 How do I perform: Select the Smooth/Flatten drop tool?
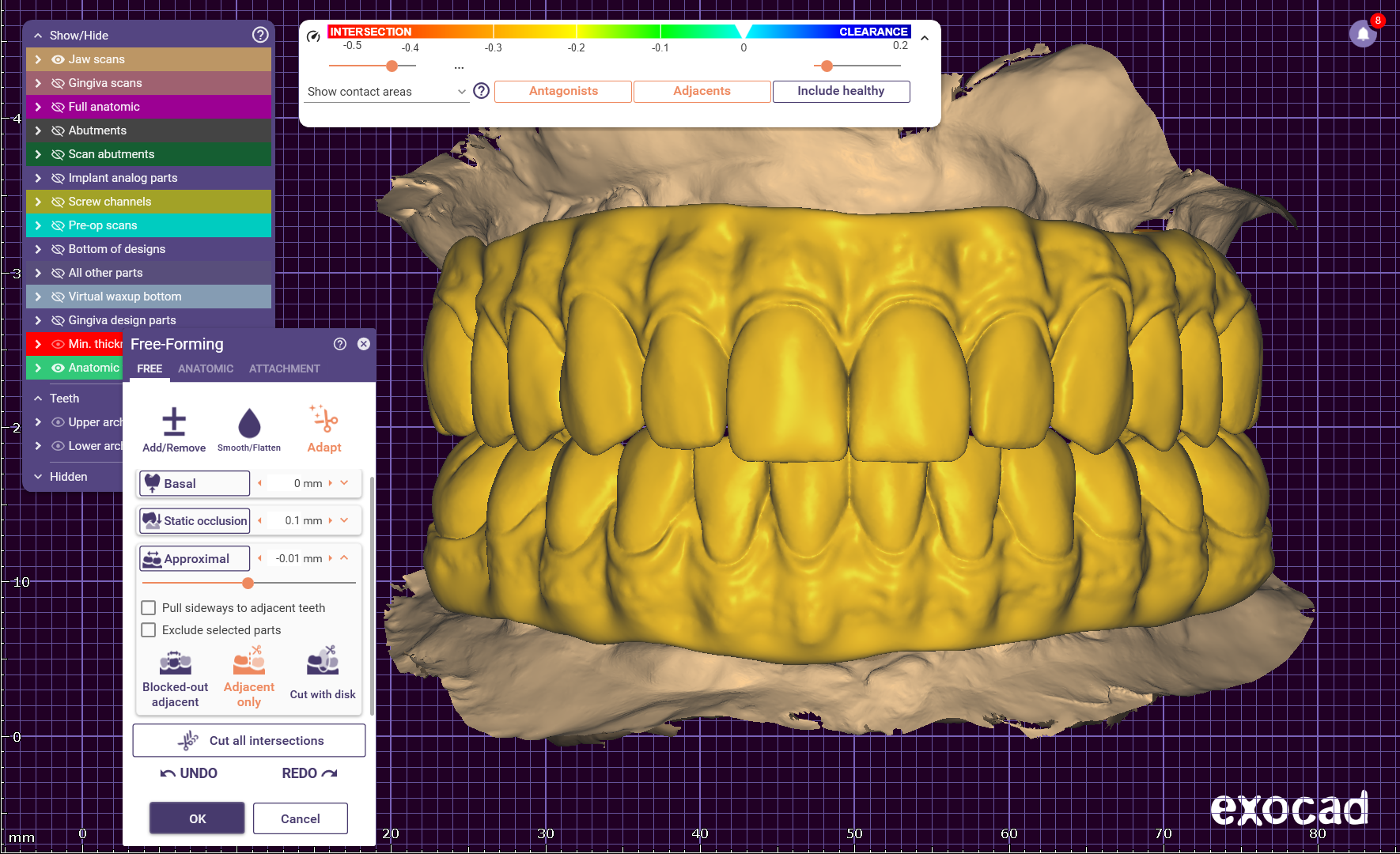(249, 424)
